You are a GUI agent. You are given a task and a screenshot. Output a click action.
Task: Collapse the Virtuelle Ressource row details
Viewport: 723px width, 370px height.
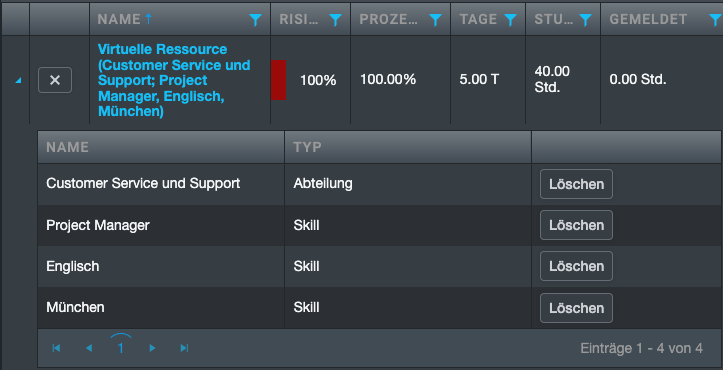(18, 81)
